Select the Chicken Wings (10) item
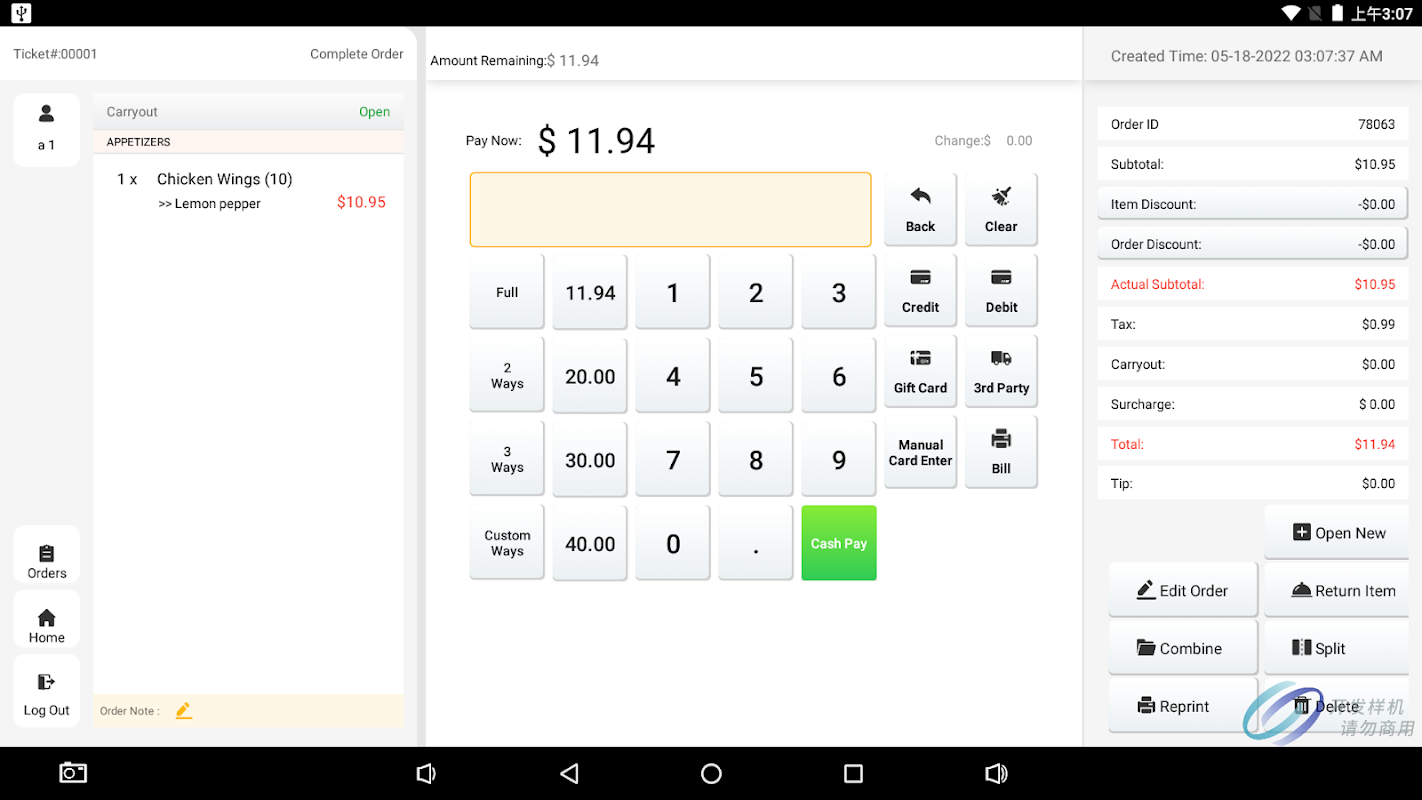The height and width of the screenshot is (800, 1422). [224, 179]
